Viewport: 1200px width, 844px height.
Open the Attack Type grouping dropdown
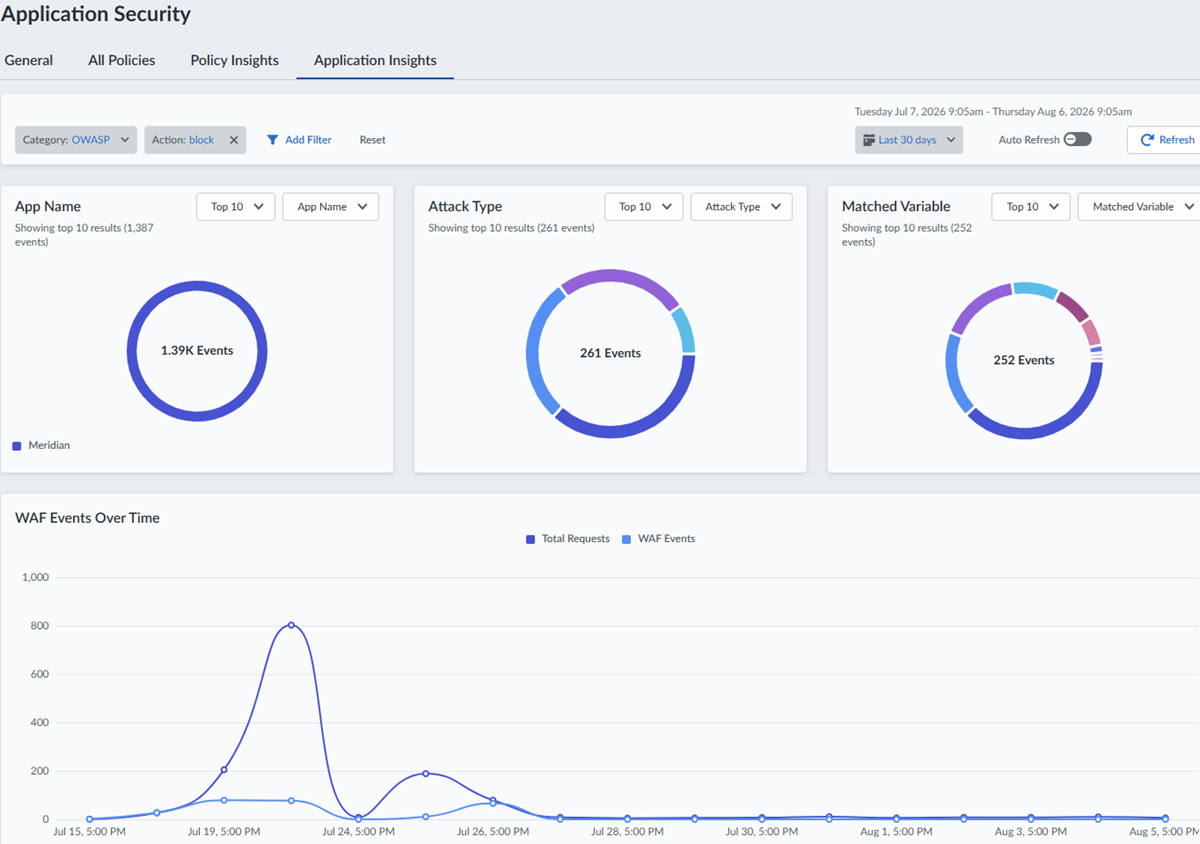click(742, 207)
